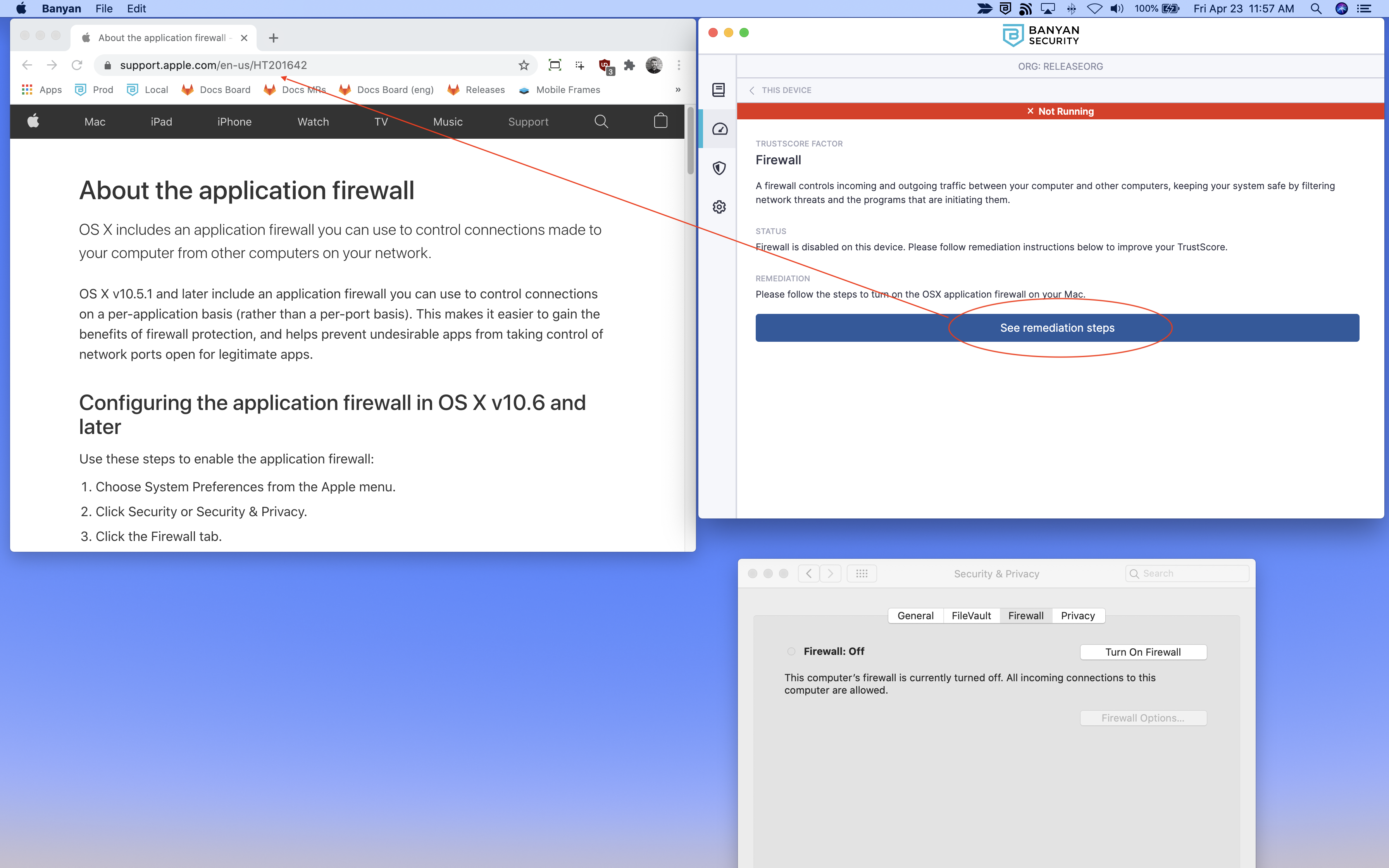Open Spotlight search in menu bar
Image resolution: width=1389 pixels, height=868 pixels.
(x=1315, y=9)
